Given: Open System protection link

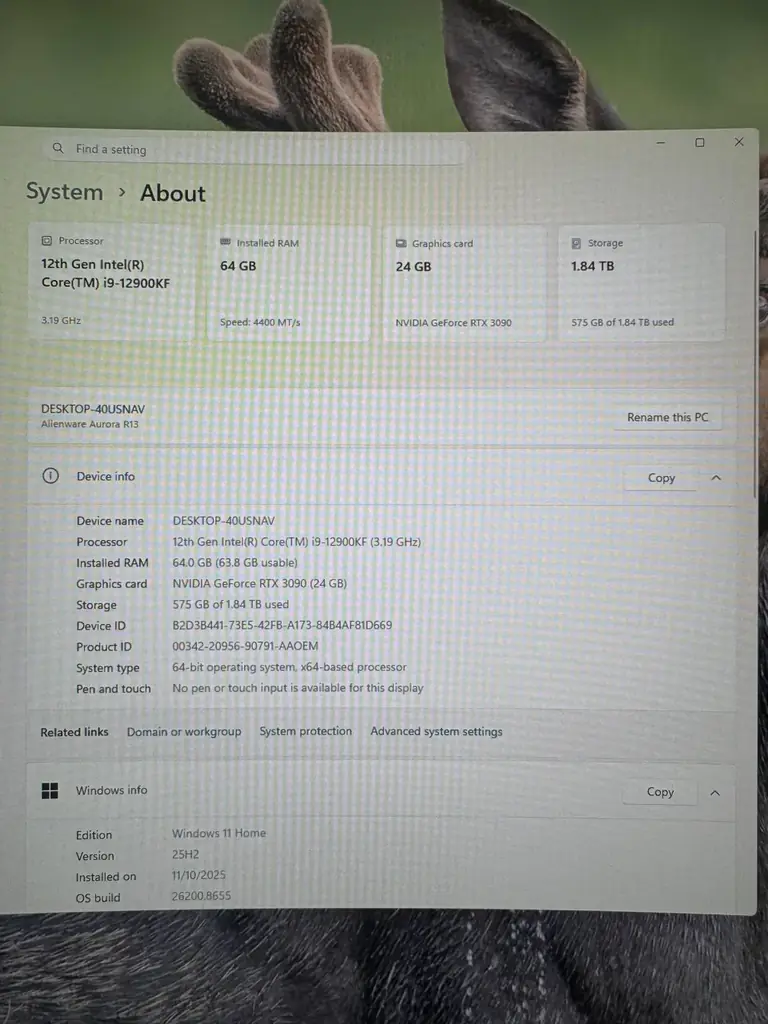Looking at the screenshot, I should (306, 731).
